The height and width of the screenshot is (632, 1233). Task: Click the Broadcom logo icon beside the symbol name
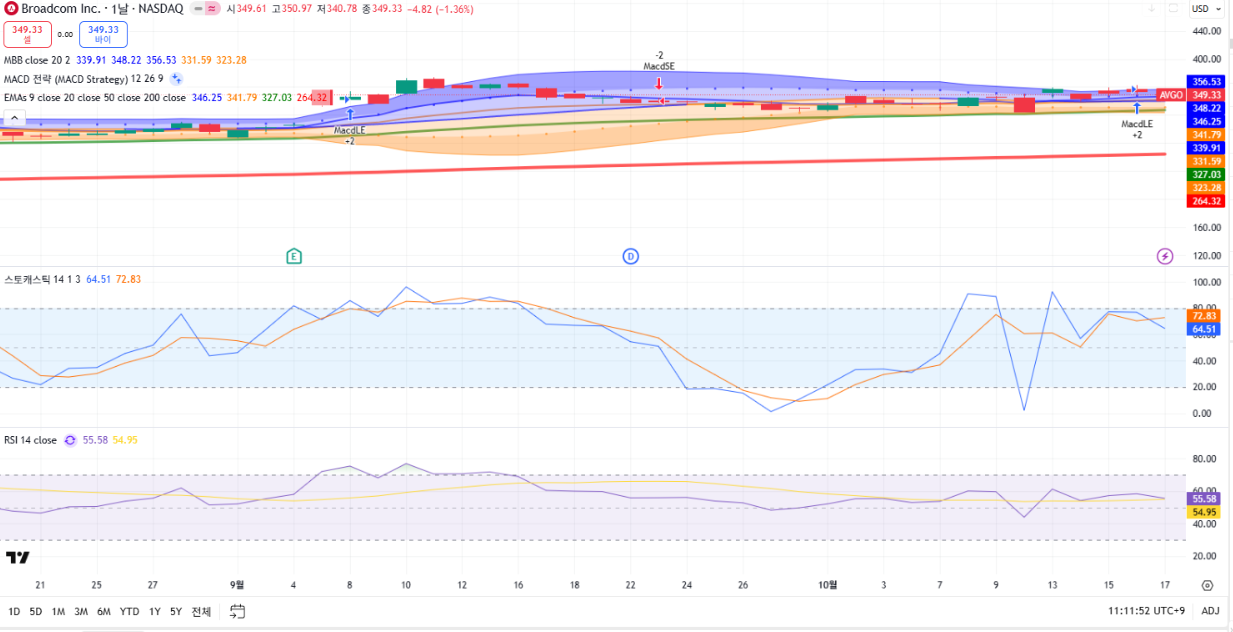(x=11, y=8)
